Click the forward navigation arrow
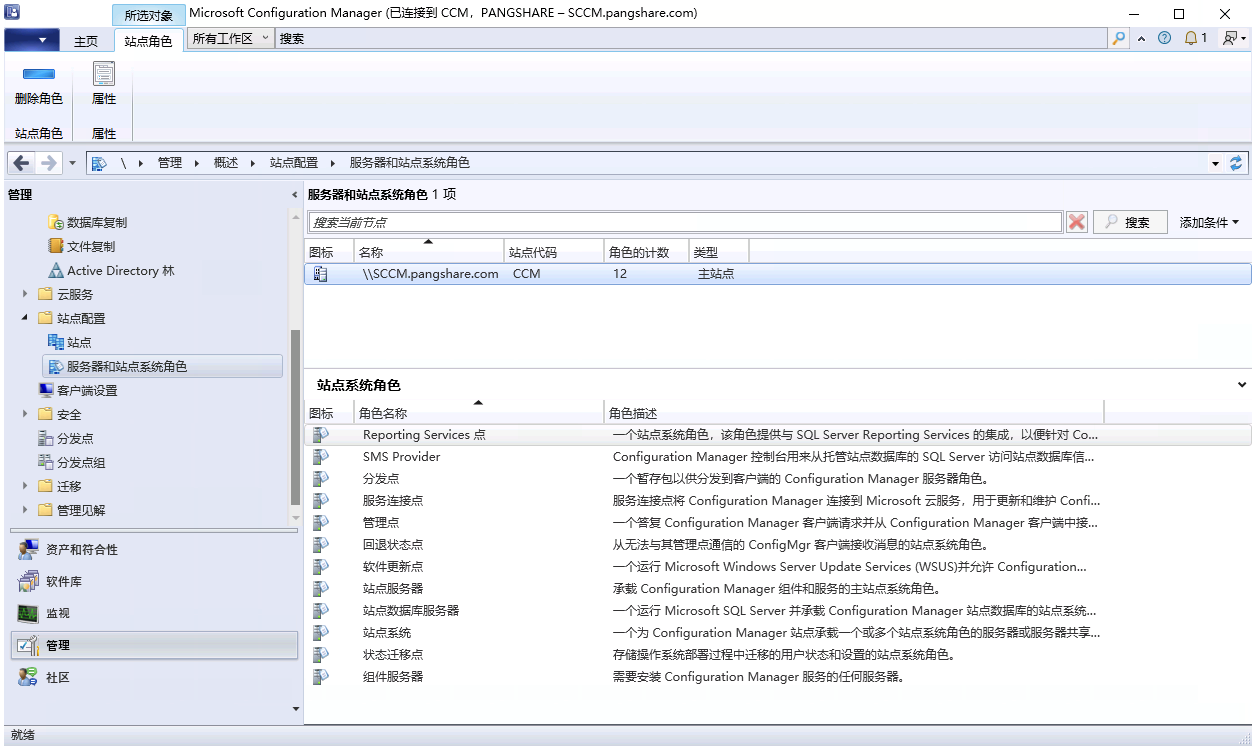 tap(50, 163)
